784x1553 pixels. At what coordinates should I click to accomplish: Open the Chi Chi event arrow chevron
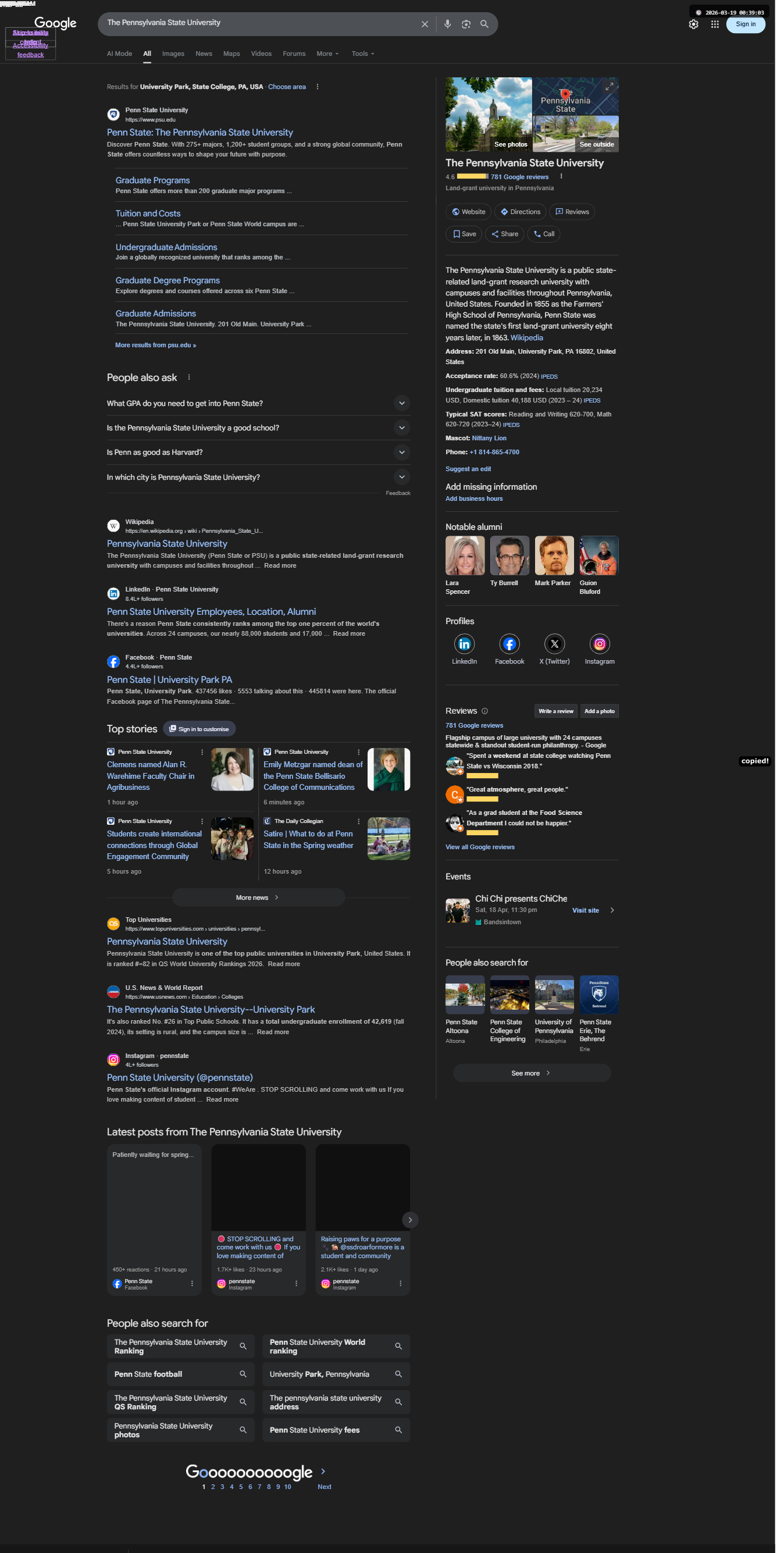612,910
